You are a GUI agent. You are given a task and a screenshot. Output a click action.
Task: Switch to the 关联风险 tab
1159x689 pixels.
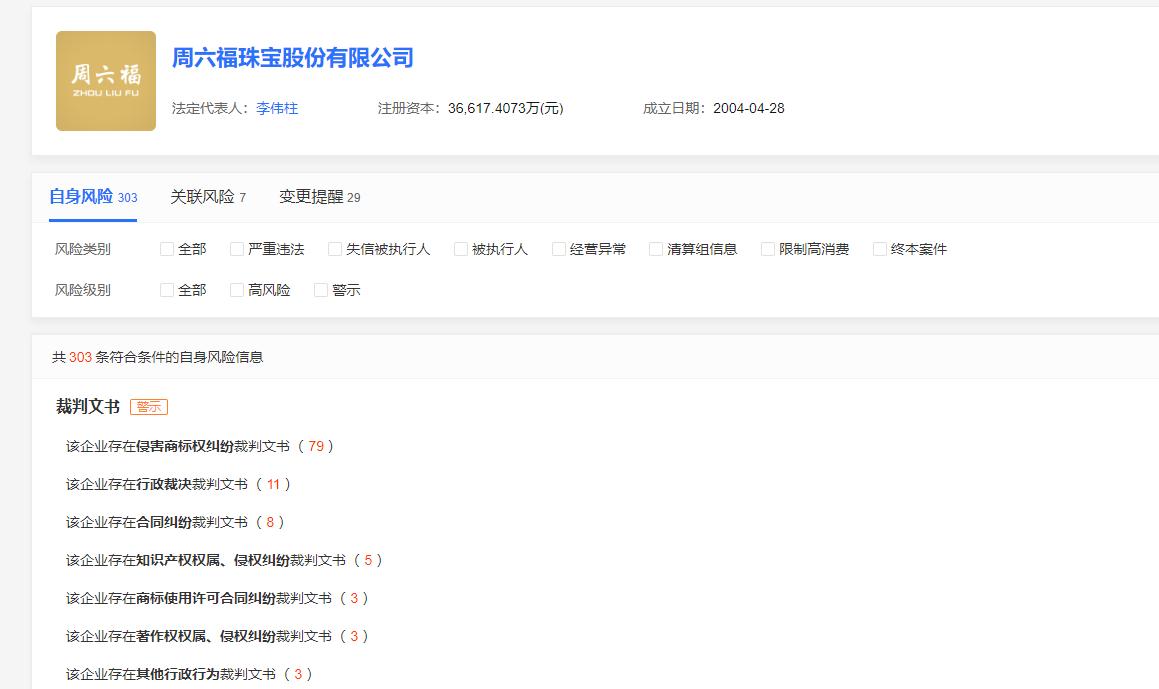tap(204, 197)
